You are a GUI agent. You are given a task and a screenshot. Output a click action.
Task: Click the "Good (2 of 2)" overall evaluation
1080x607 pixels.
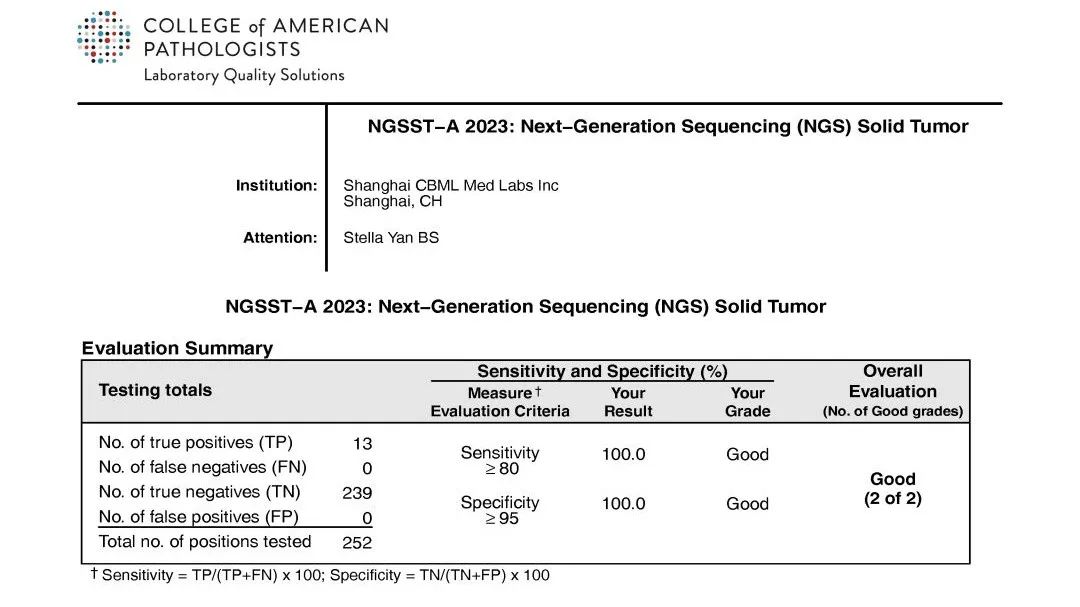[892, 488]
